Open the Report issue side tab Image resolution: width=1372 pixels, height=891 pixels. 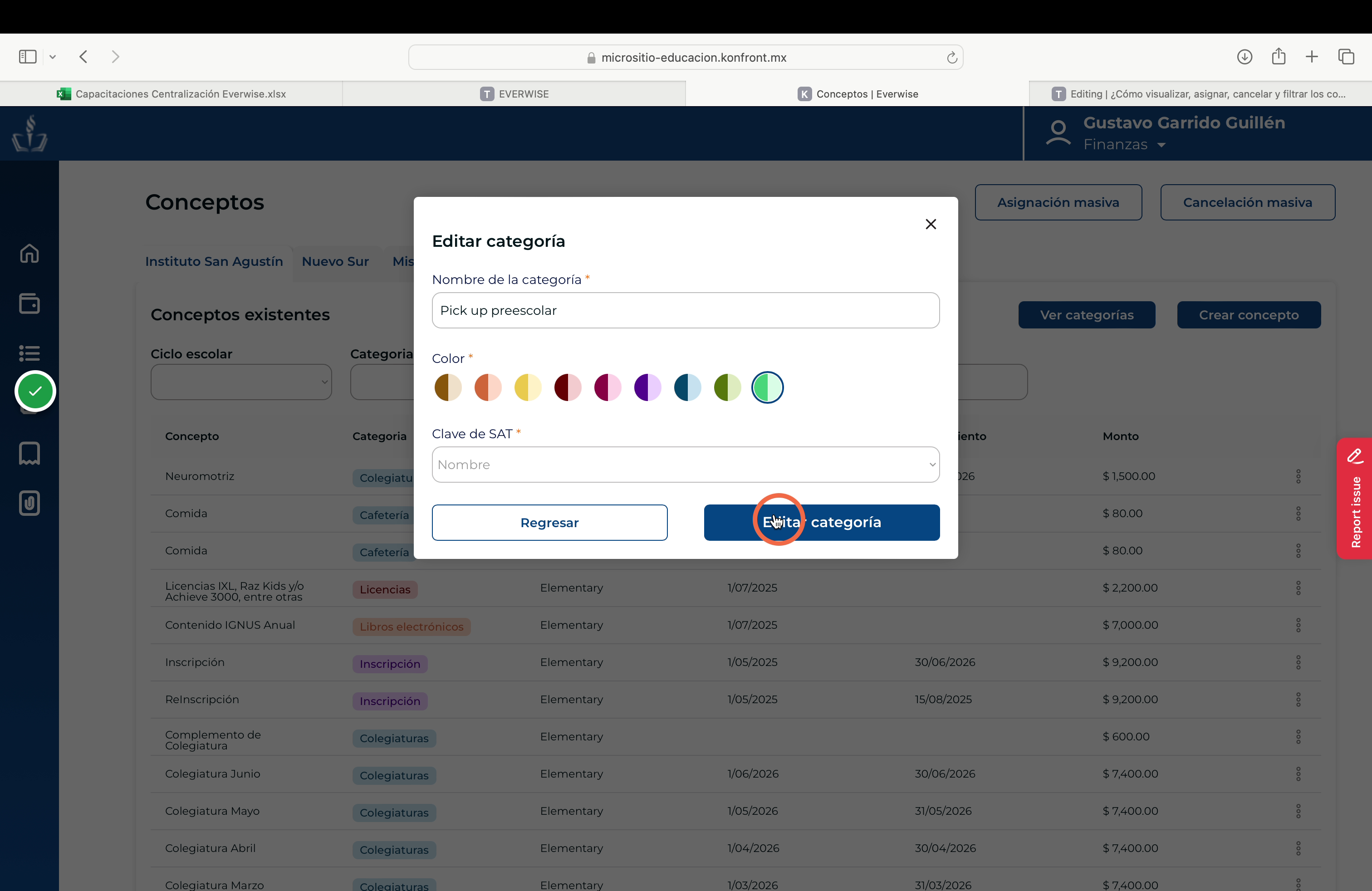point(1354,499)
